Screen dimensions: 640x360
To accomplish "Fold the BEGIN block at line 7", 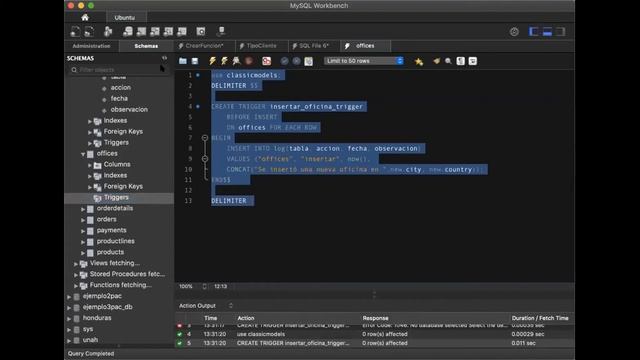I will pos(205,138).
